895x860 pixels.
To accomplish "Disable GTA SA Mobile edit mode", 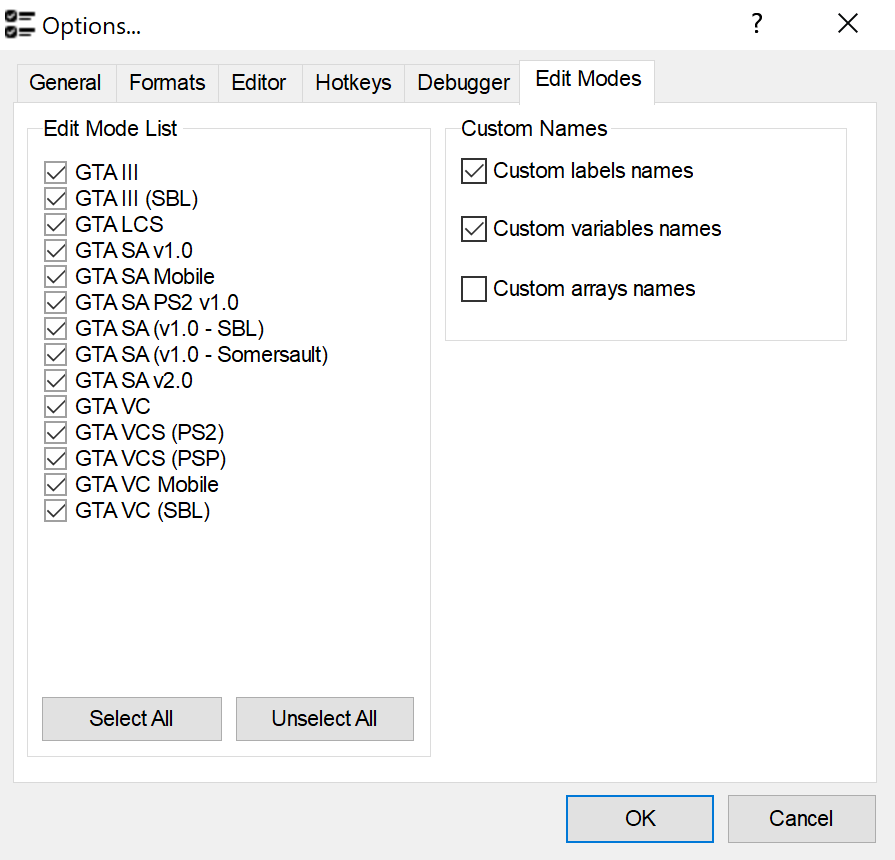I will point(55,277).
